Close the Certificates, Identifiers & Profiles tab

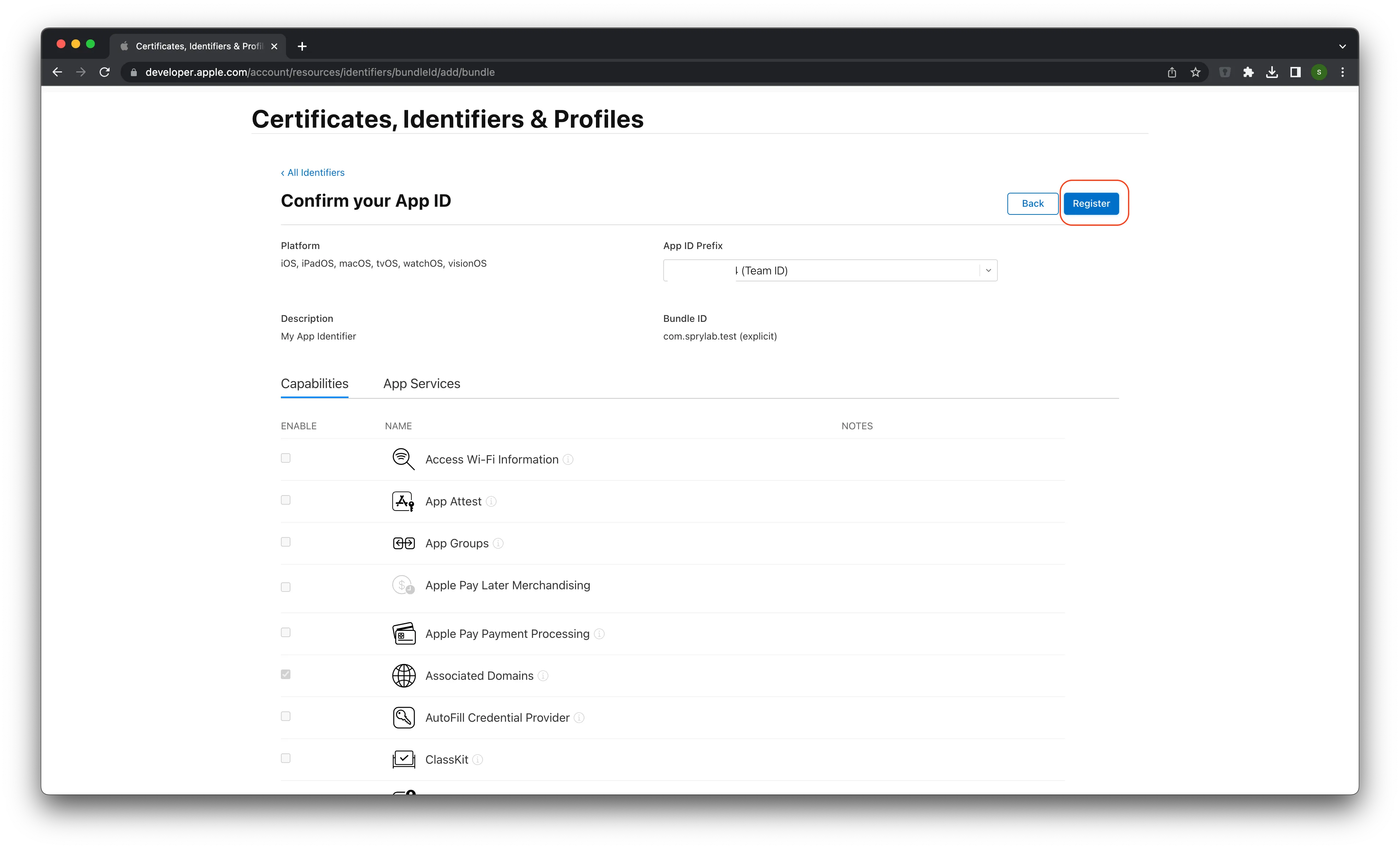[274, 46]
